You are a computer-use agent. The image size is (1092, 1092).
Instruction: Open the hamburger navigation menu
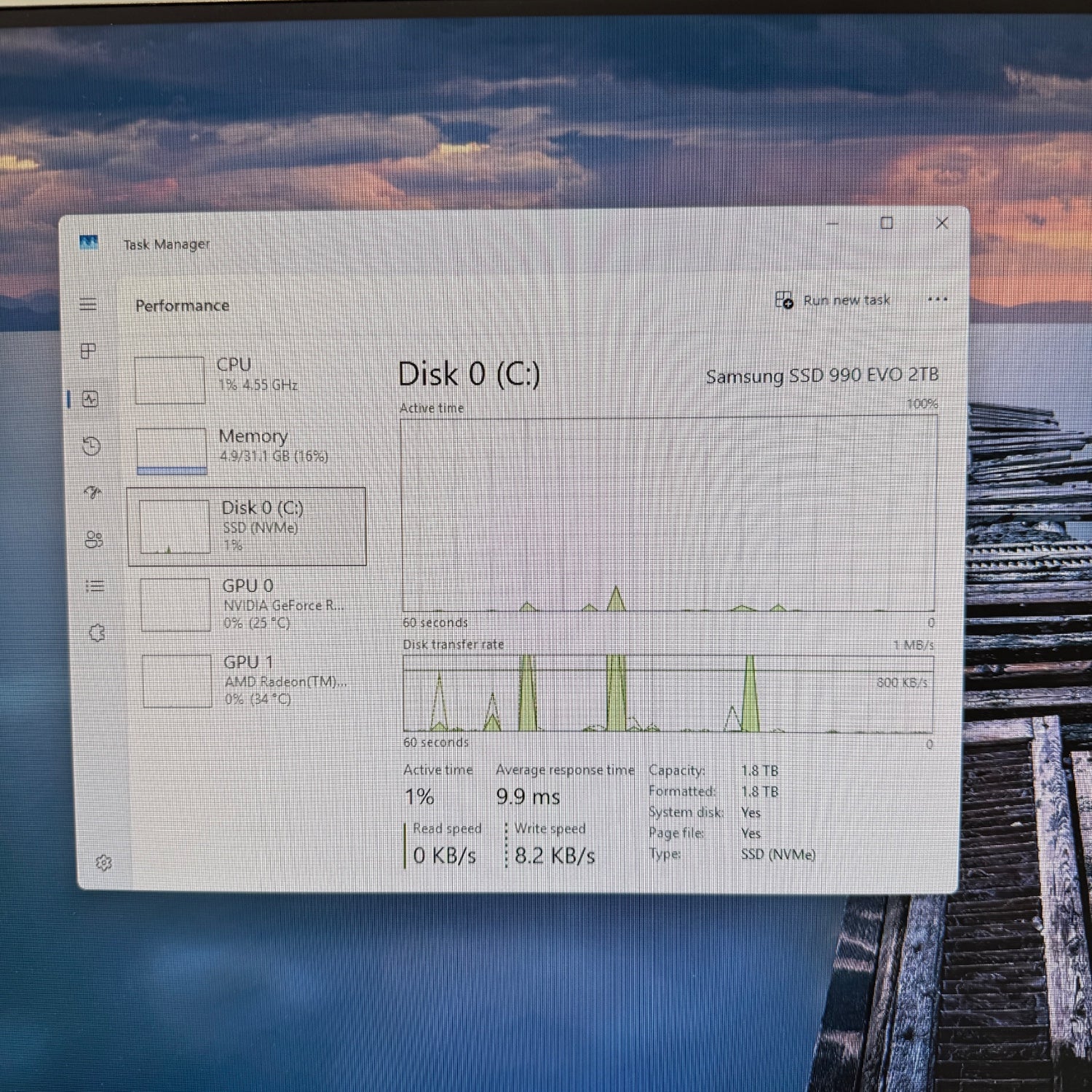(88, 304)
